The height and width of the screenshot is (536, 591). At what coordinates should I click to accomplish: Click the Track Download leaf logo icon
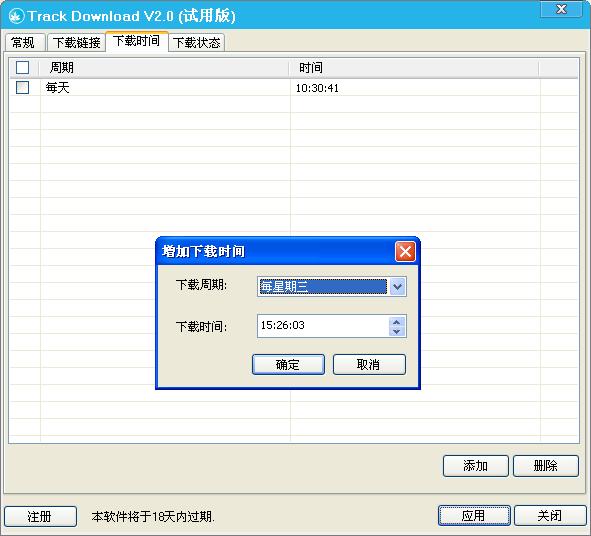[16, 16]
